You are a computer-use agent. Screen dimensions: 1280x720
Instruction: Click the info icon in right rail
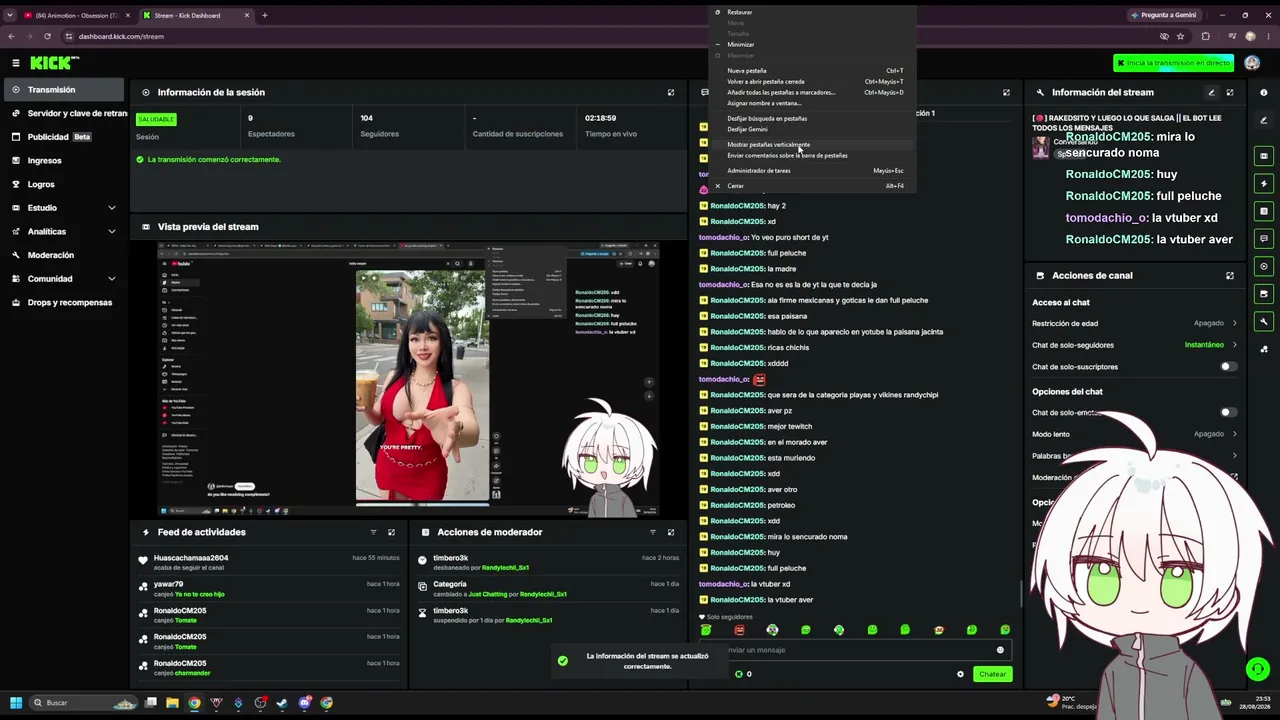click(1264, 92)
